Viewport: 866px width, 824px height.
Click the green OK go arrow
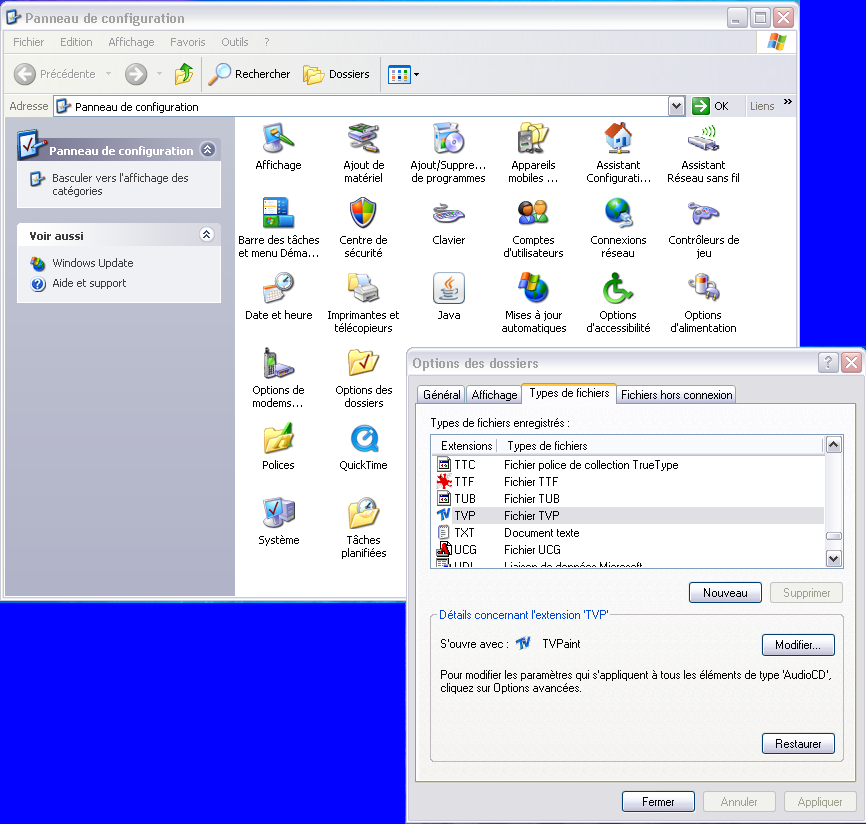[701, 106]
